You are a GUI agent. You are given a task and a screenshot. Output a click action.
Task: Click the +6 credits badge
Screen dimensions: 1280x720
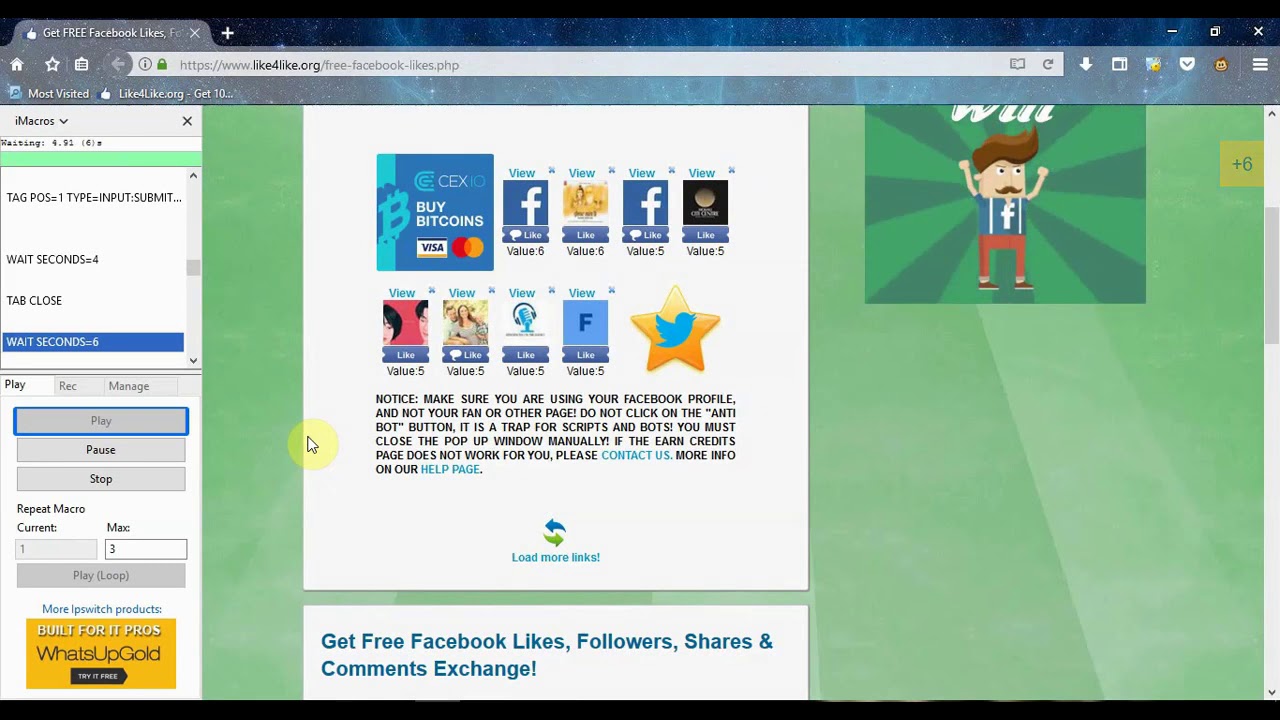(1242, 165)
